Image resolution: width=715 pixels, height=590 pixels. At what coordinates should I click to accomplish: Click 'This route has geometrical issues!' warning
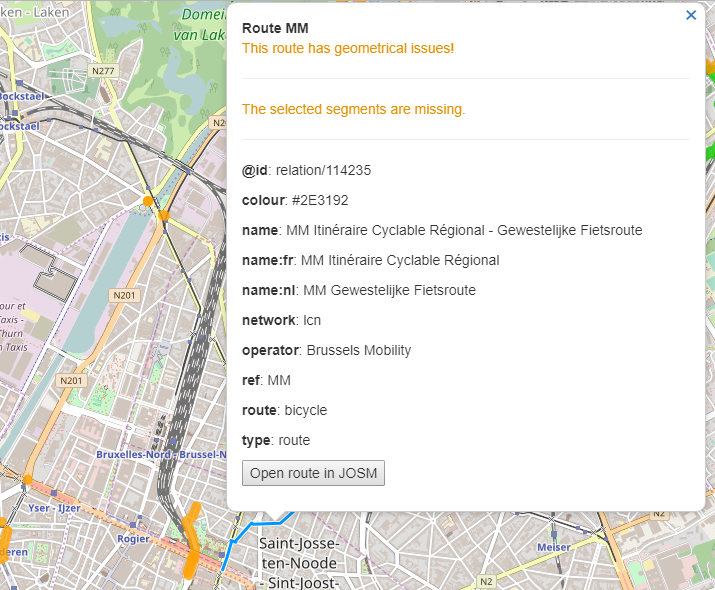(348, 48)
